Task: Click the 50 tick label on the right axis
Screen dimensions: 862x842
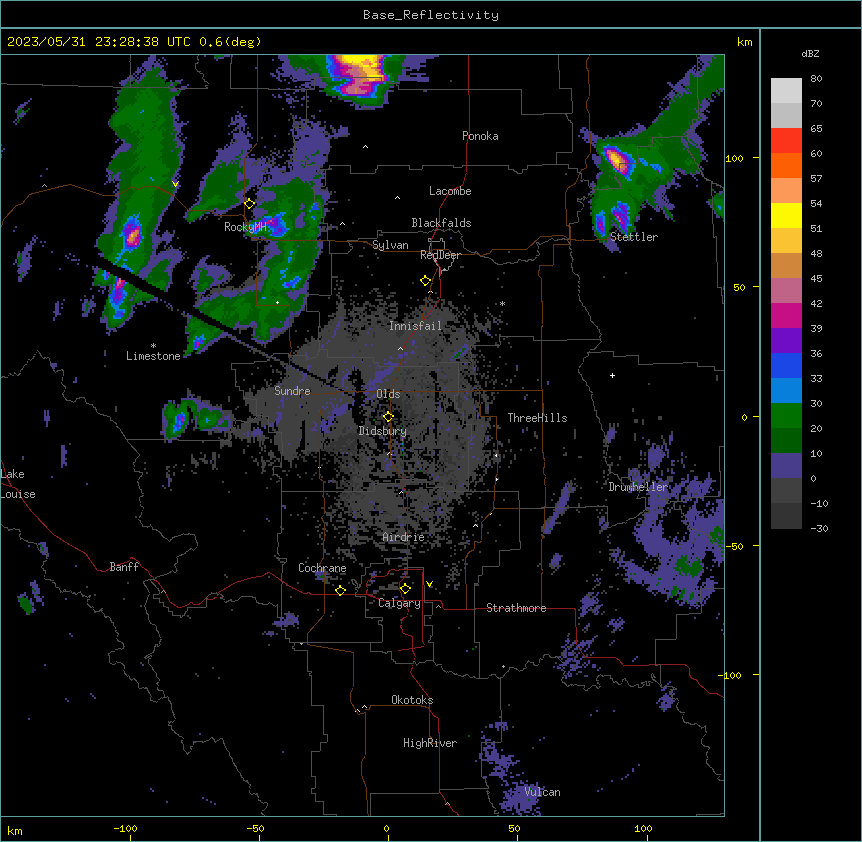Action: 739,287
